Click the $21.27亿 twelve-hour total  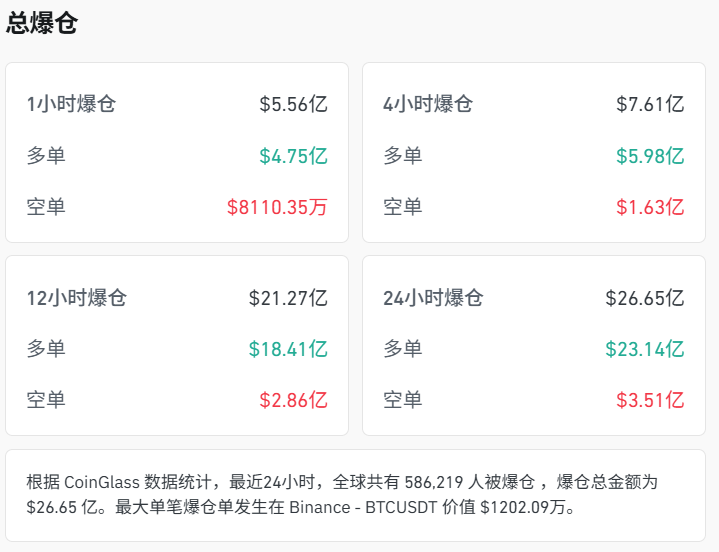[x=288, y=298]
